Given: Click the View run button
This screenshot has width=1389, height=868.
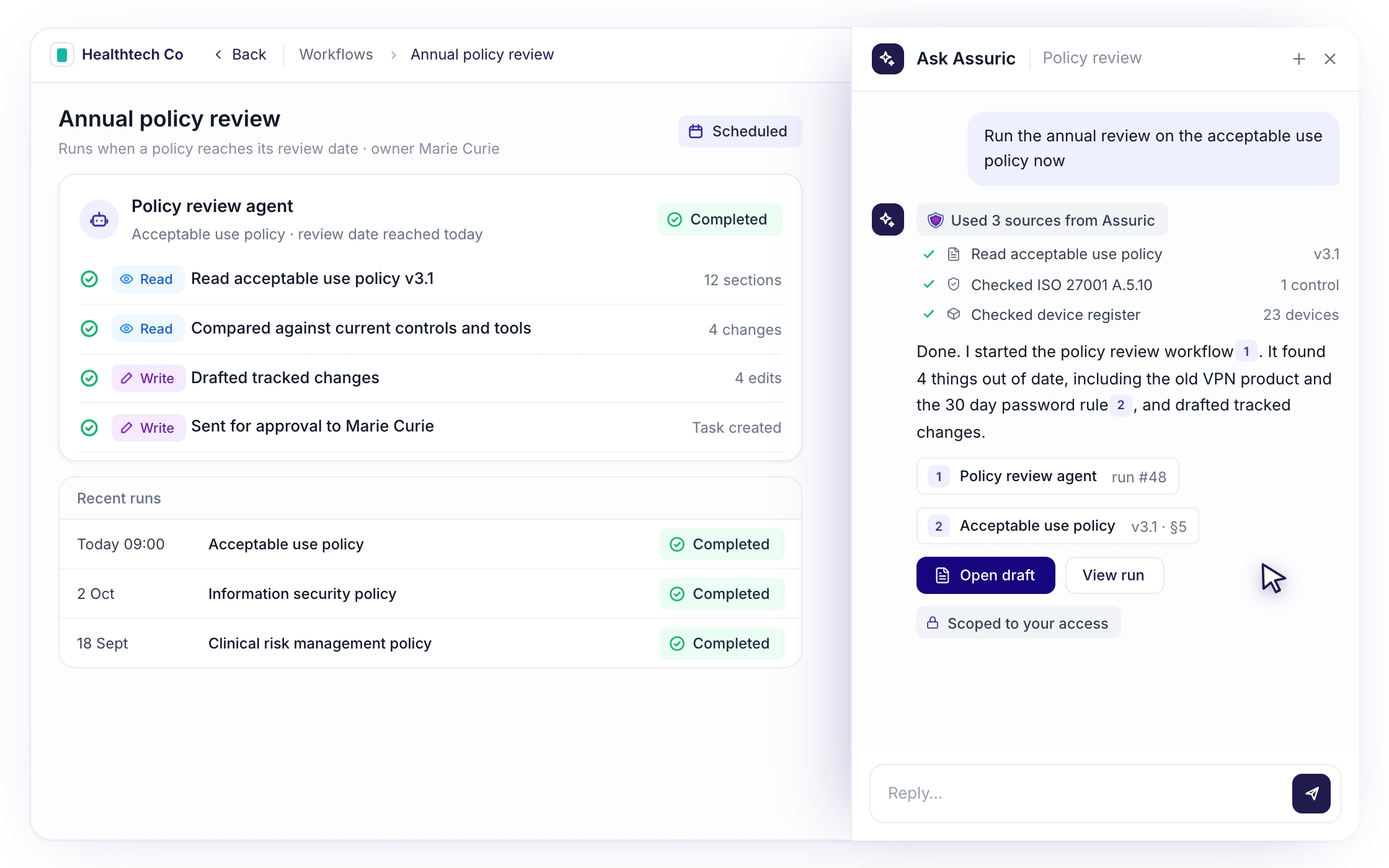Looking at the screenshot, I should (x=1114, y=575).
